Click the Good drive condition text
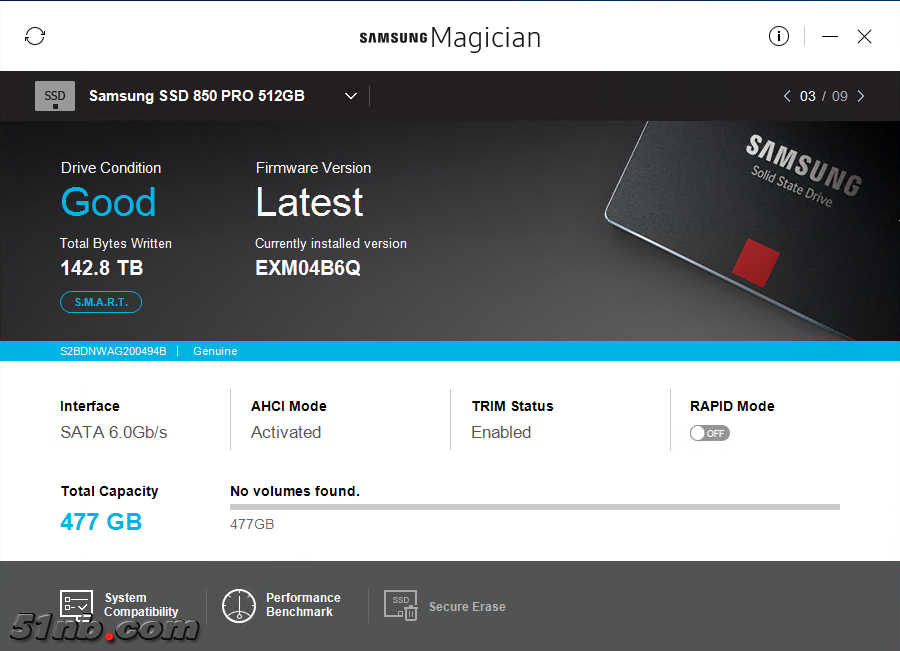900x651 pixels. (108, 202)
